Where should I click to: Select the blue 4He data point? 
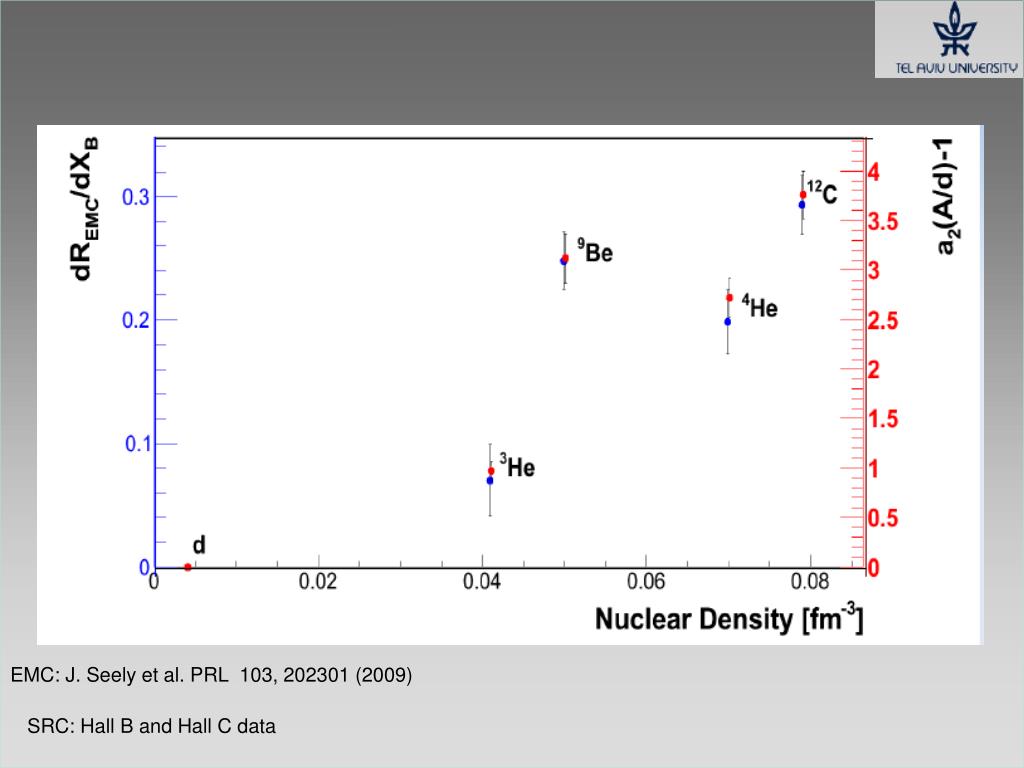tap(728, 321)
